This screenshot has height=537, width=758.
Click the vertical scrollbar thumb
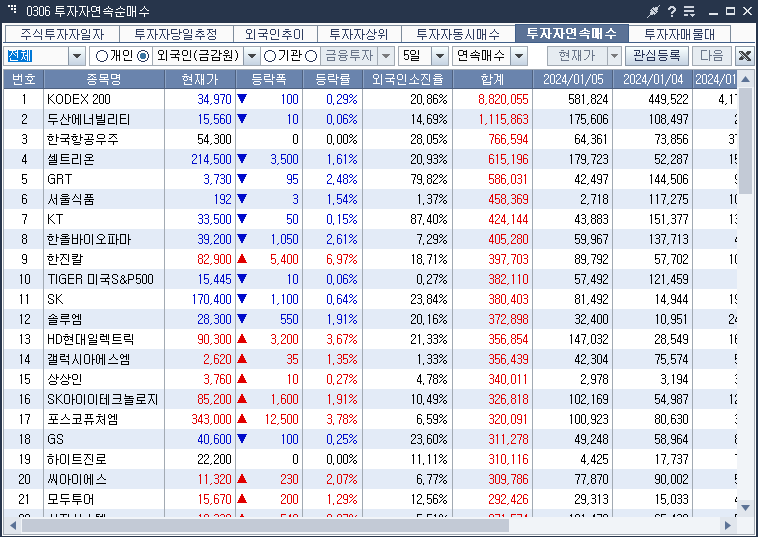click(745, 141)
